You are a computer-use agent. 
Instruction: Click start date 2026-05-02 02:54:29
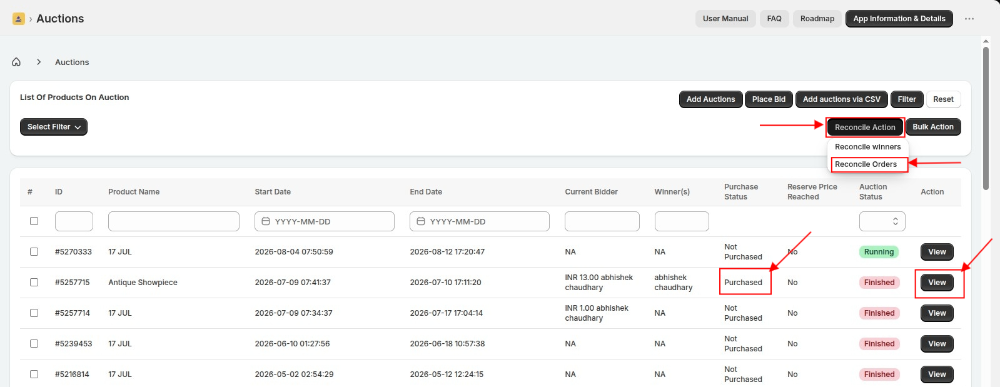tap(293, 374)
